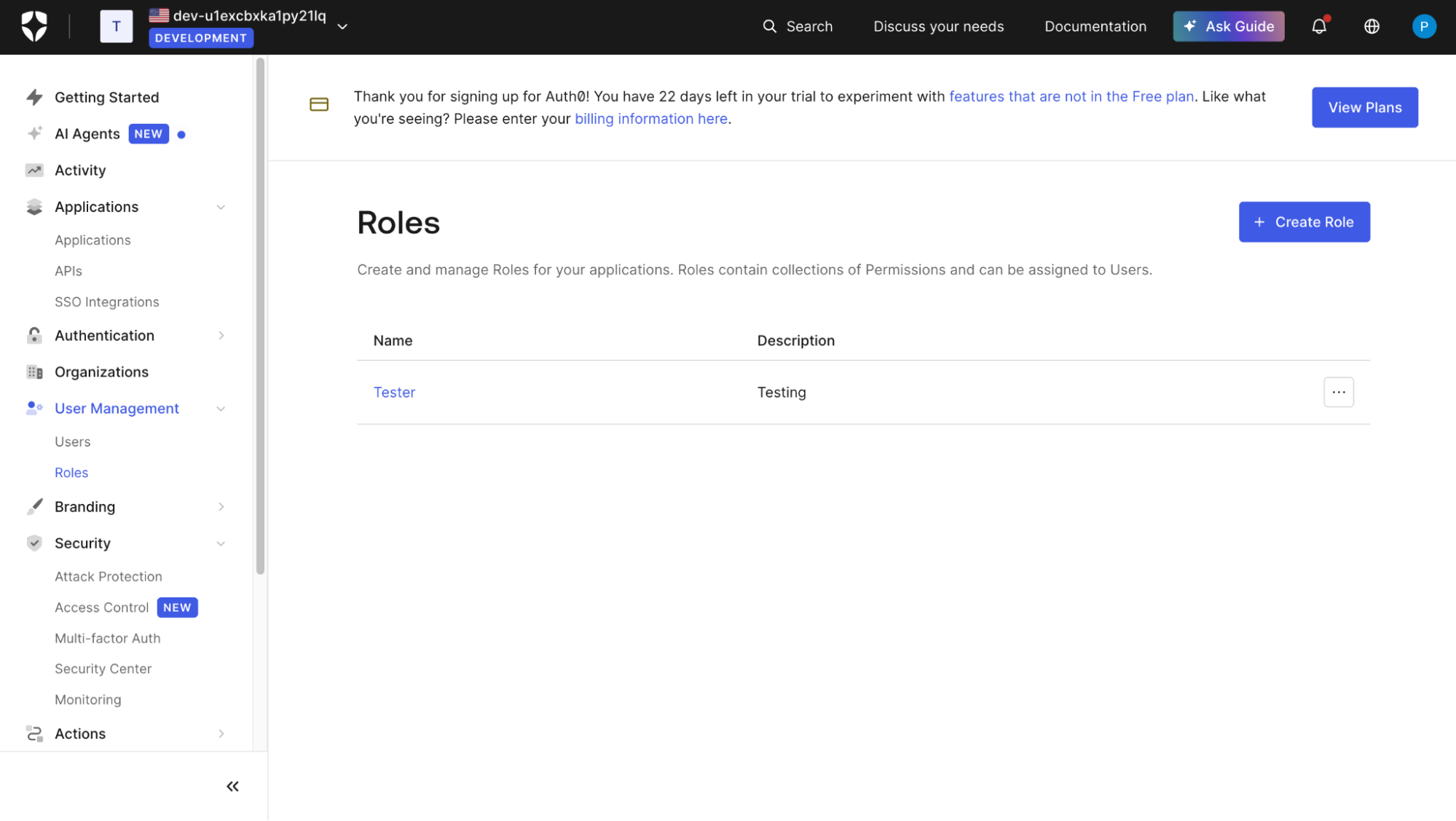Collapse the Applications section chevron
The height and width of the screenshot is (821, 1456).
tap(221, 207)
